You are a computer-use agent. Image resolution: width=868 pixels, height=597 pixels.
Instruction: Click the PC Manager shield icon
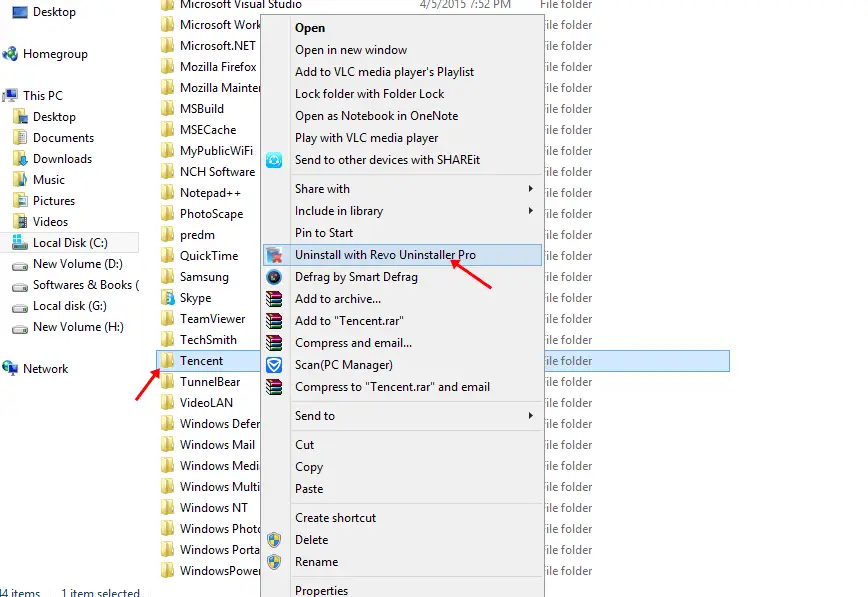pos(274,365)
